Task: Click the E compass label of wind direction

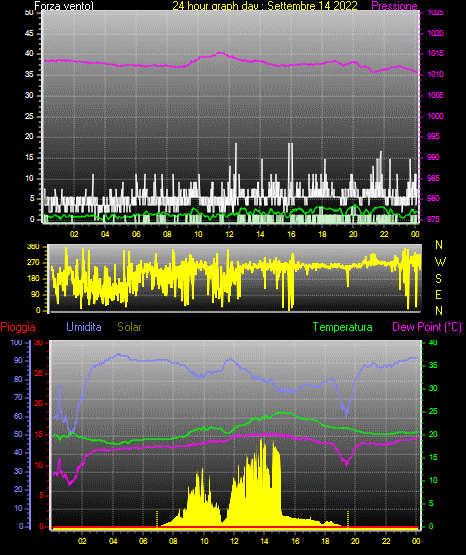Action: click(438, 295)
